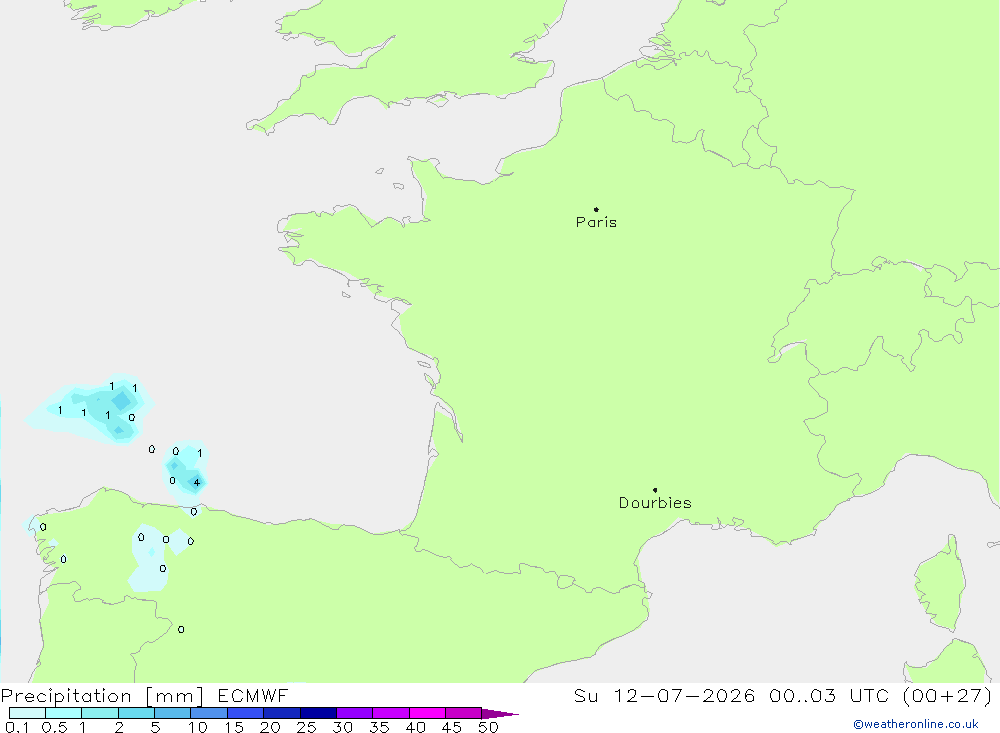The height and width of the screenshot is (733, 1000).
Task: Click the Paris location dot marker
Action: click(596, 209)
